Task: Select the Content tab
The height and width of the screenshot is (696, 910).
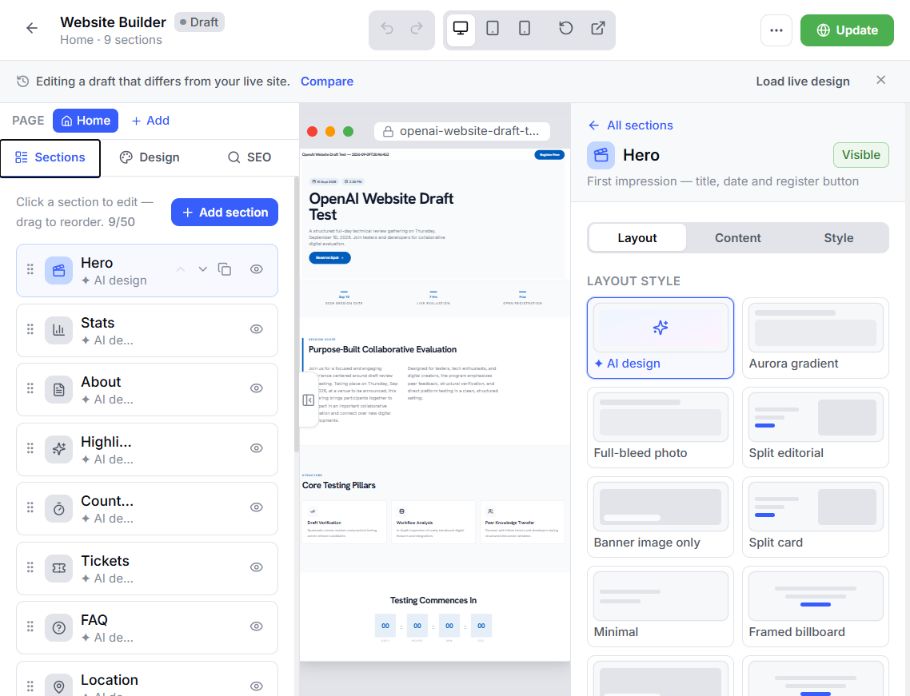Action: click(737, 238)
